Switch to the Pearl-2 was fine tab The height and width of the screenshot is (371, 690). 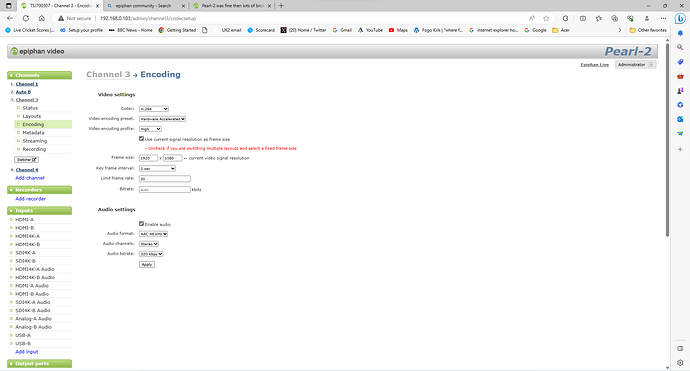pos(232,6)
